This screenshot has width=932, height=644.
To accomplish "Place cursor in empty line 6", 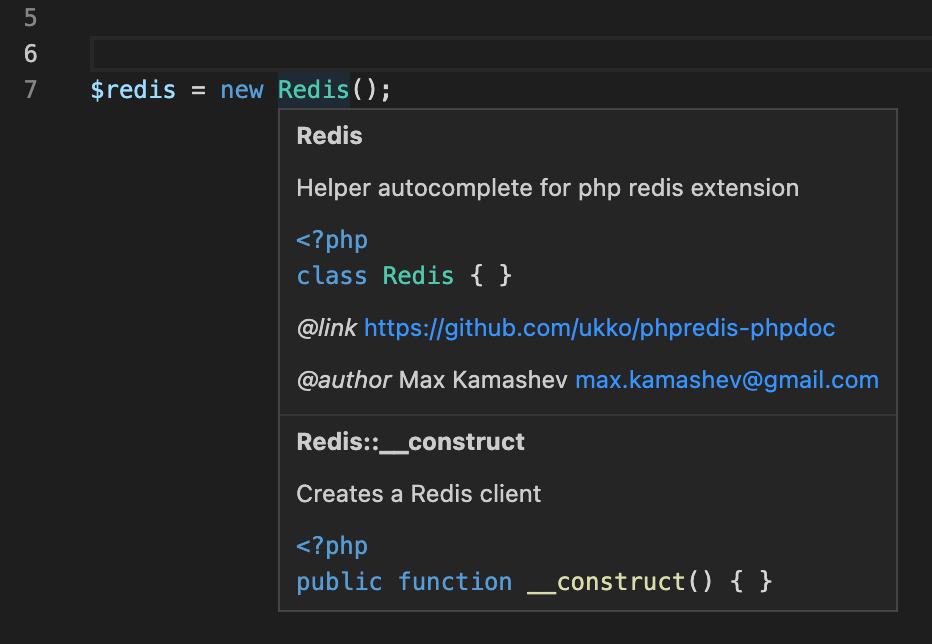I will (511, 54).
